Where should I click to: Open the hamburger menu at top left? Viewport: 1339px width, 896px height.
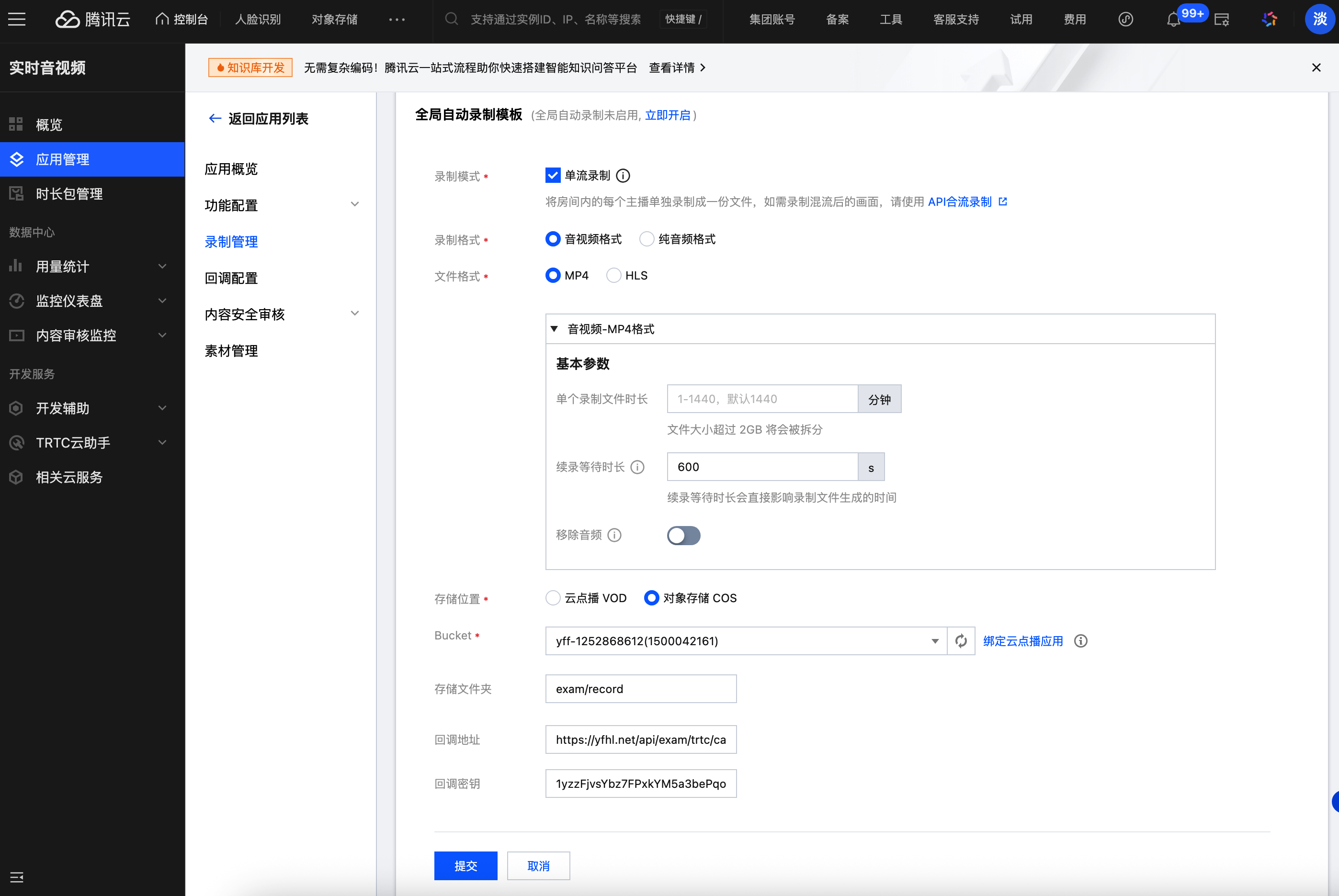(x=17, y=20)
